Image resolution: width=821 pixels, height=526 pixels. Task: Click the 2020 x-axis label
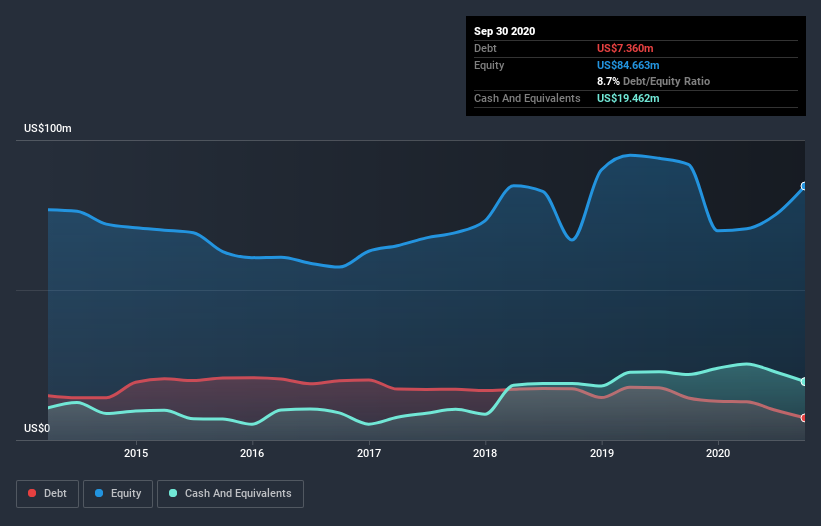pyautogui.click(x=718, y=453)
